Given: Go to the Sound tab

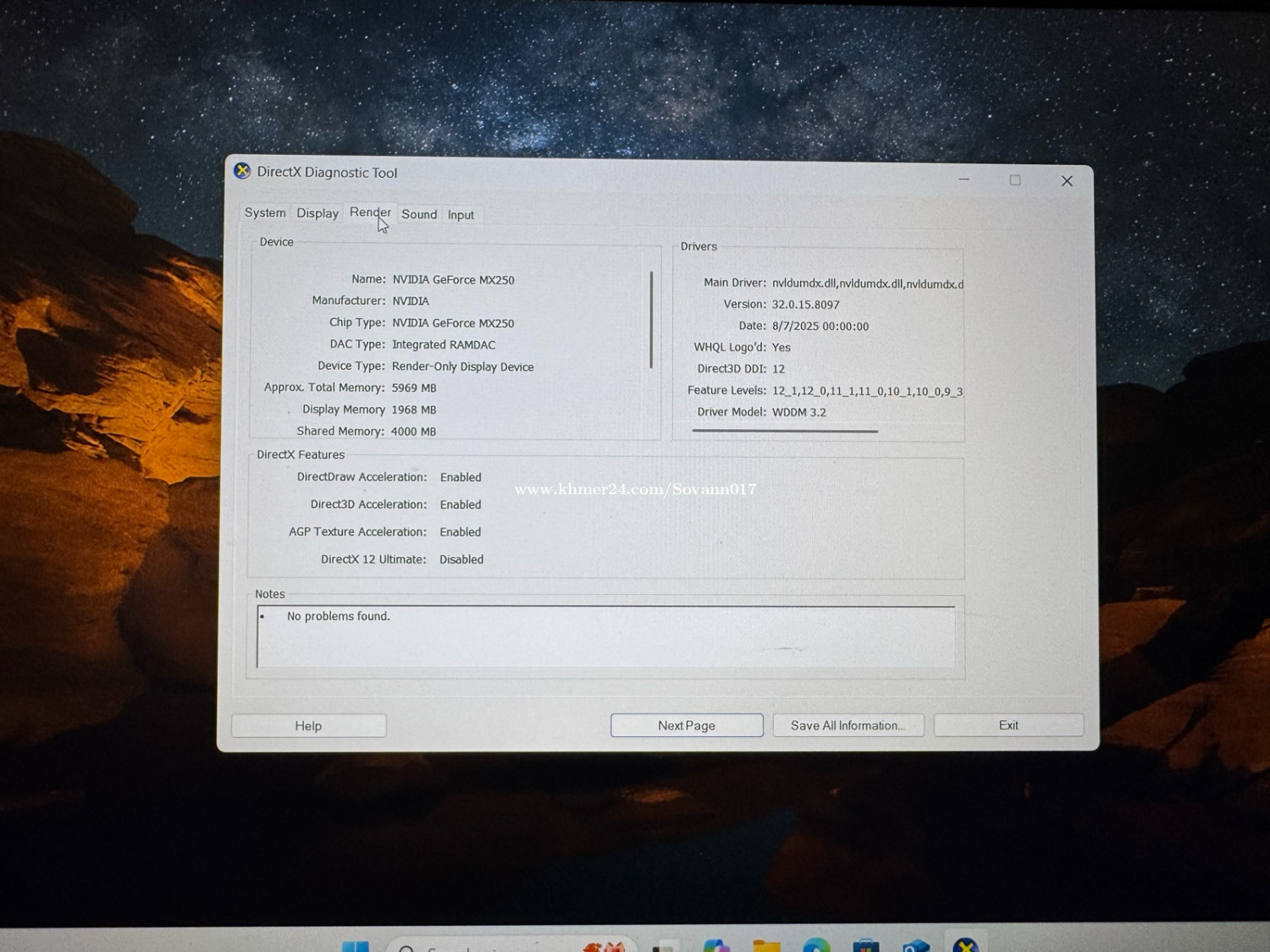Looking at the screenshot, I should 419,214.
